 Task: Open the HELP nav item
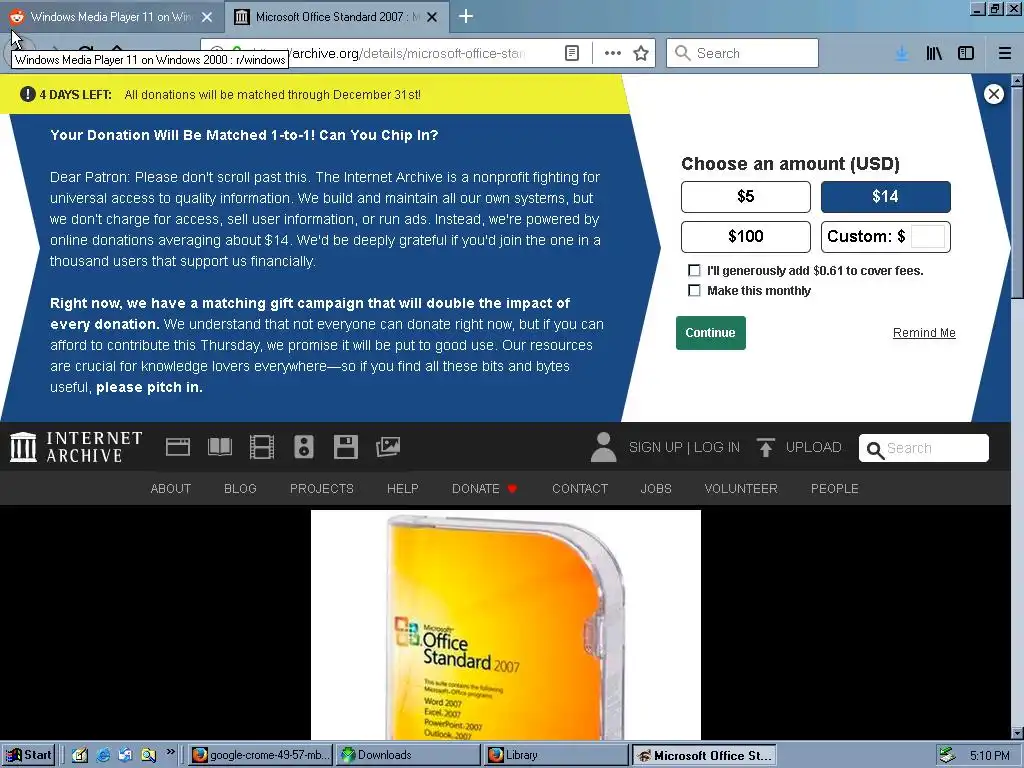[402, 488]
